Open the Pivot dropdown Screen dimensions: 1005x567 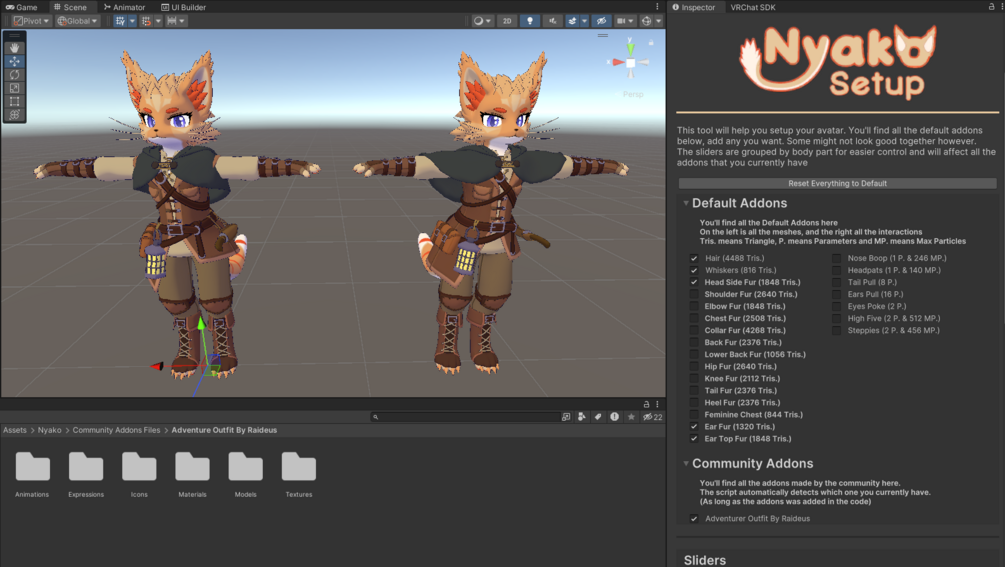[x=31, y=21]
